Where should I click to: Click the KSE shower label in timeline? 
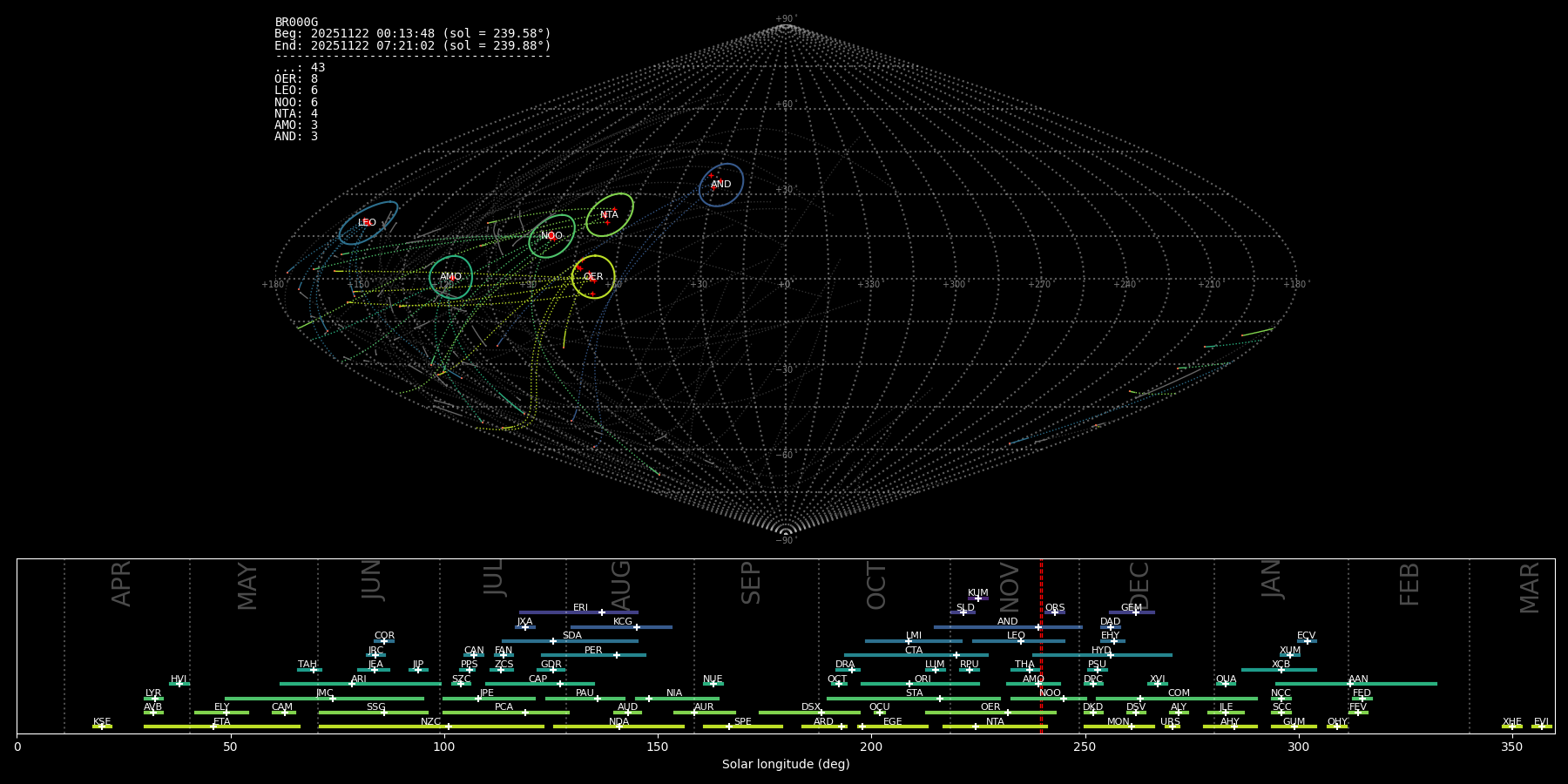coord(102,721)
